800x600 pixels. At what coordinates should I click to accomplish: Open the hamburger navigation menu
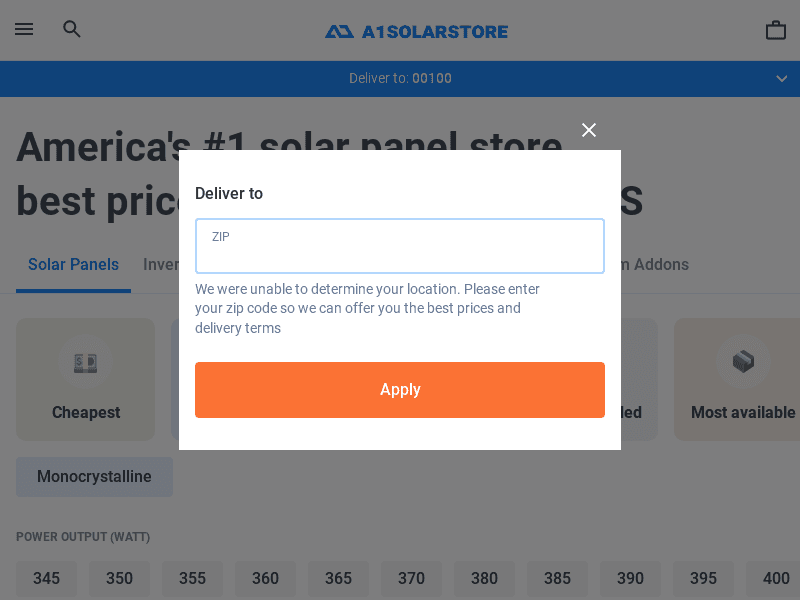(24, 29)
